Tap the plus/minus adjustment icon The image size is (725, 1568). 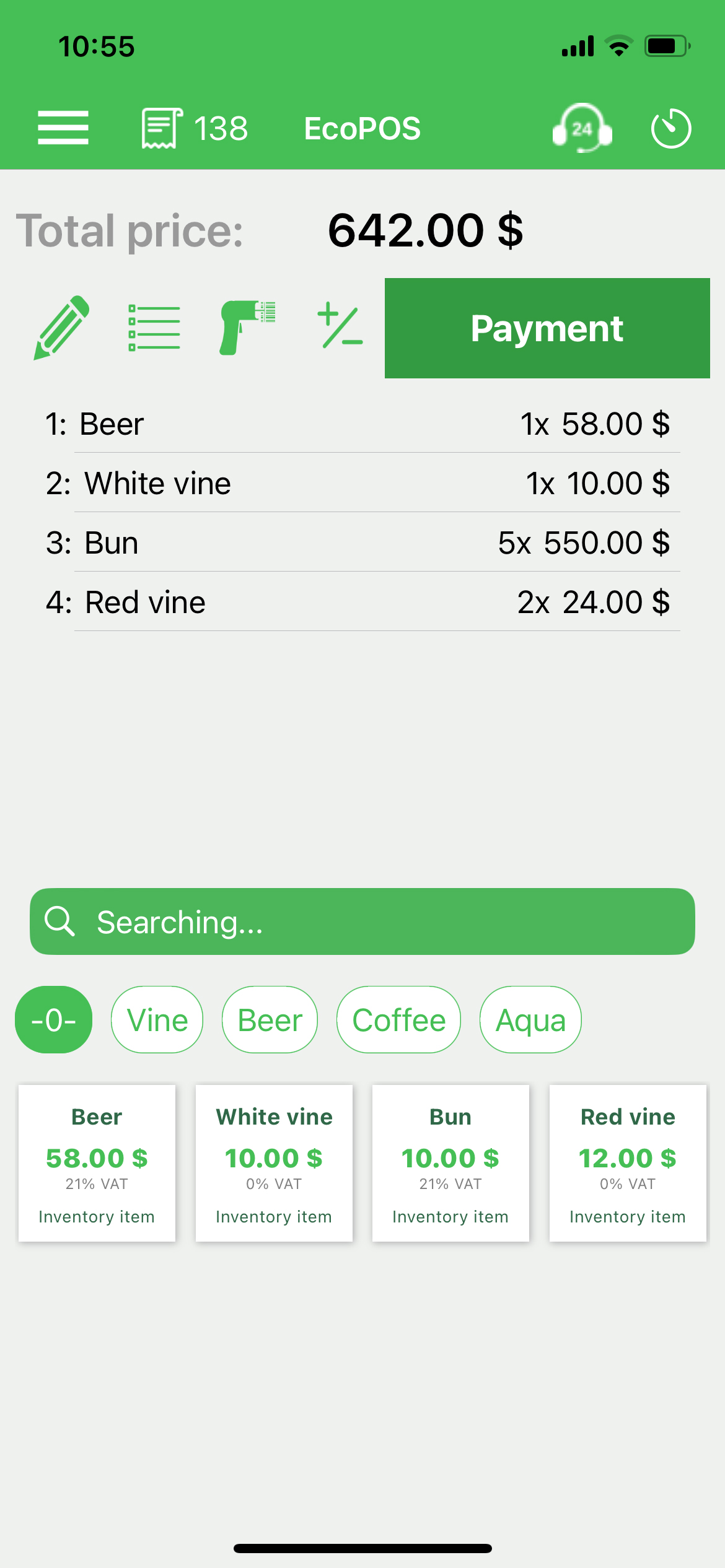(x=340, y=326)
